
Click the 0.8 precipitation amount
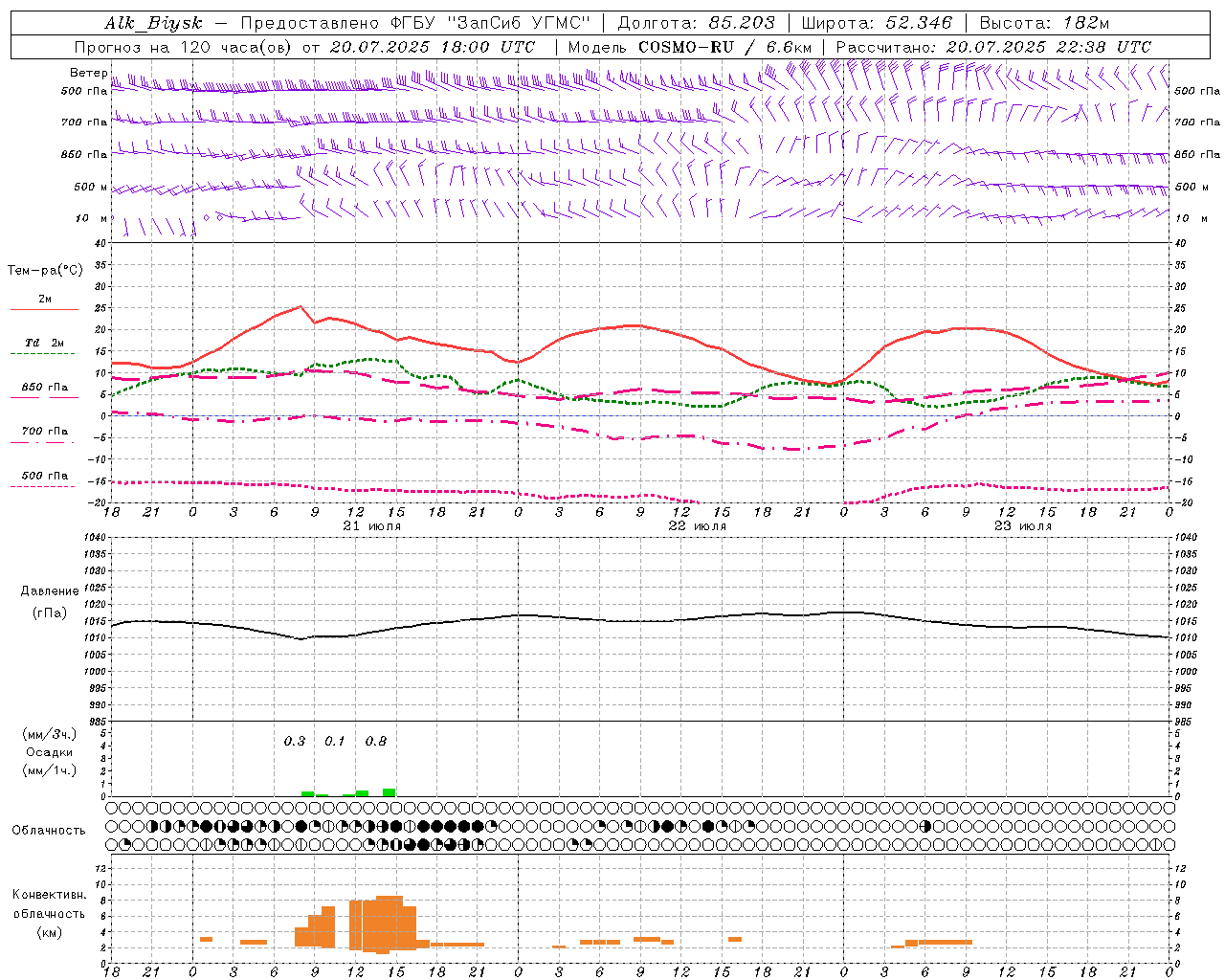click(376, 742)
